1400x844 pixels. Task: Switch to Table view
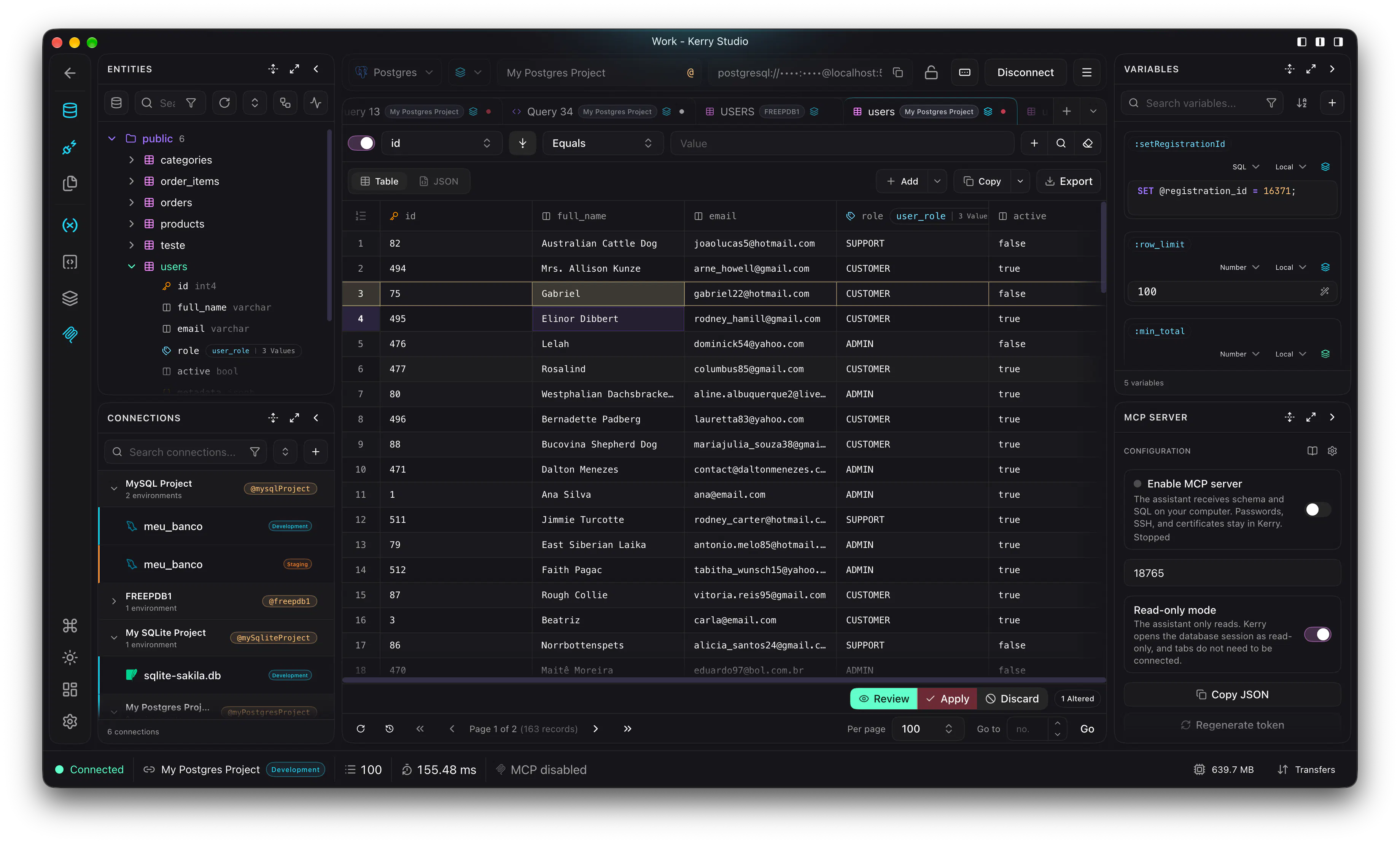380,181
